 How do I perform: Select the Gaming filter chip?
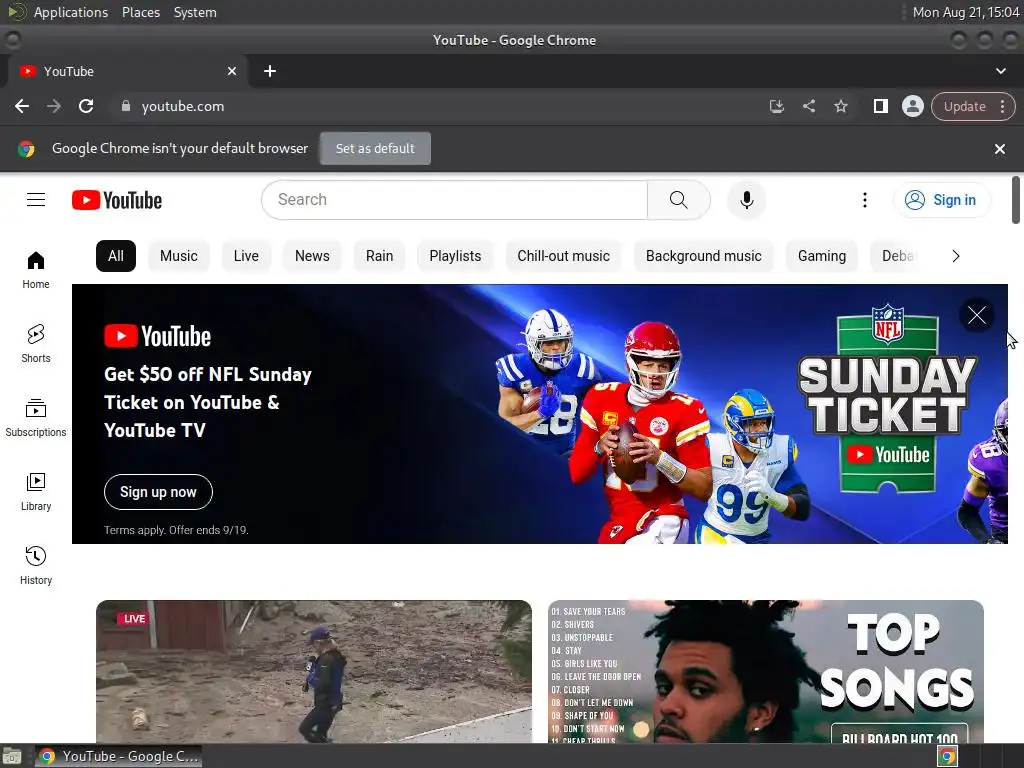pos(822,256)
